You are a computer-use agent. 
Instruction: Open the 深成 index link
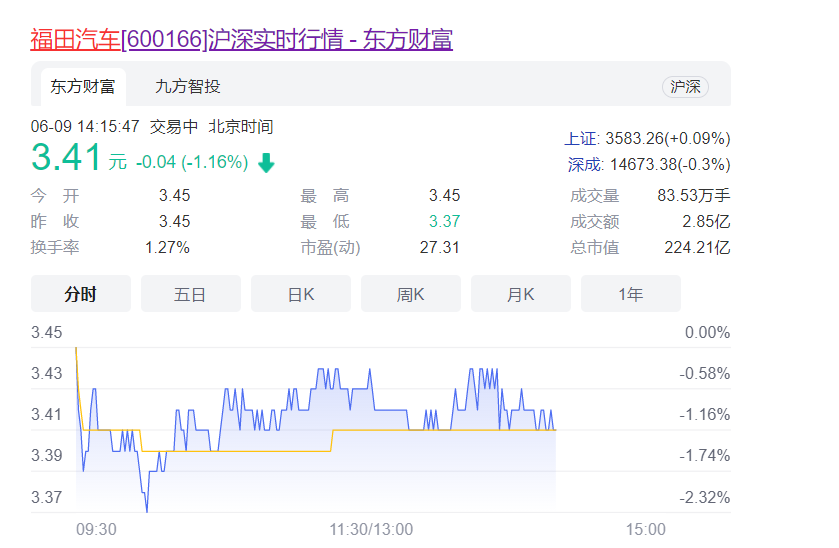click(585, 164)
